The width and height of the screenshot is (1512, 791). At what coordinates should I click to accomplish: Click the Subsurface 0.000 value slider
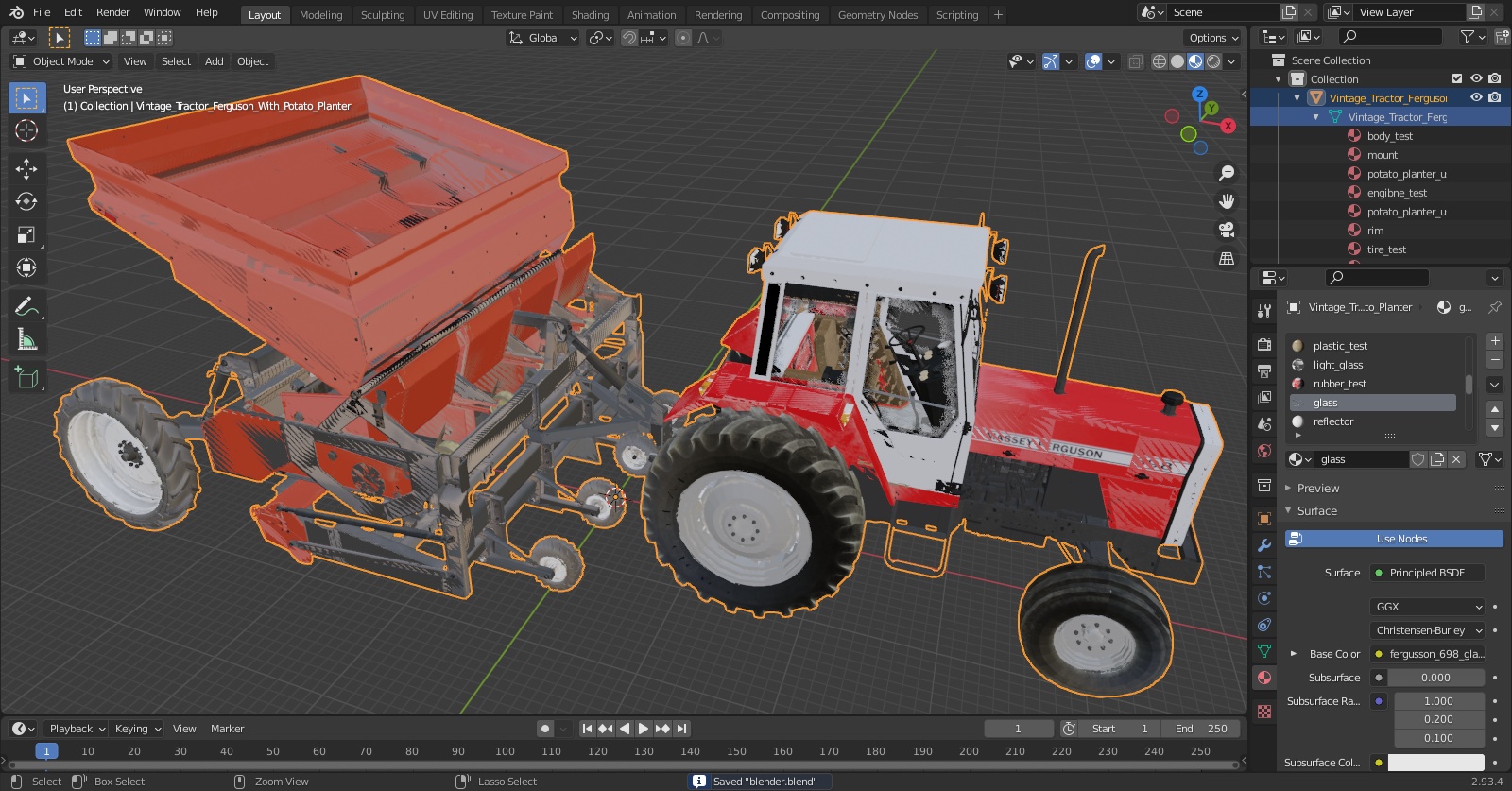pyautogui.click(x=1435, y=678)
